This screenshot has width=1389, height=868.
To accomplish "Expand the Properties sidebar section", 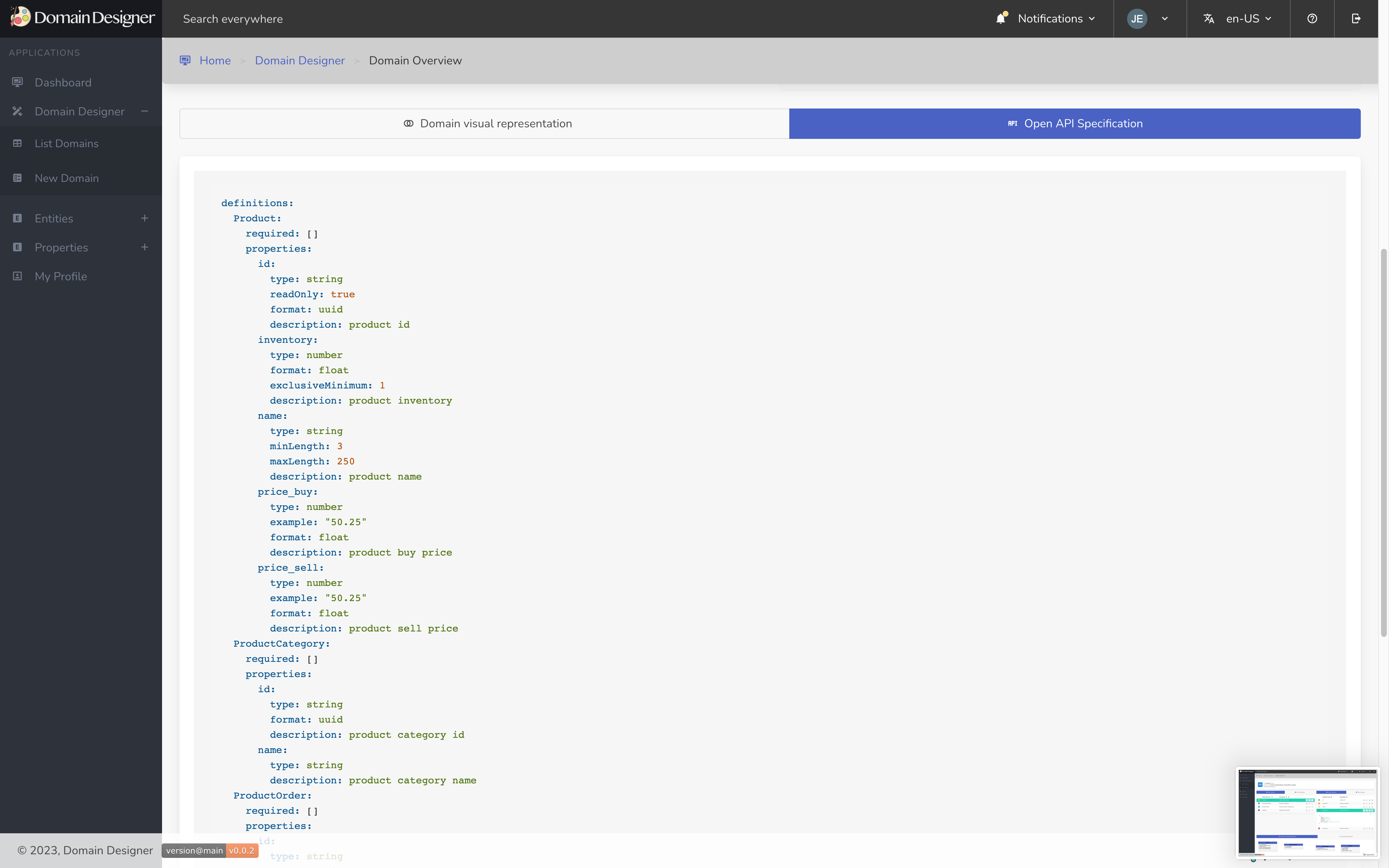I will click(x=145, y=247).
